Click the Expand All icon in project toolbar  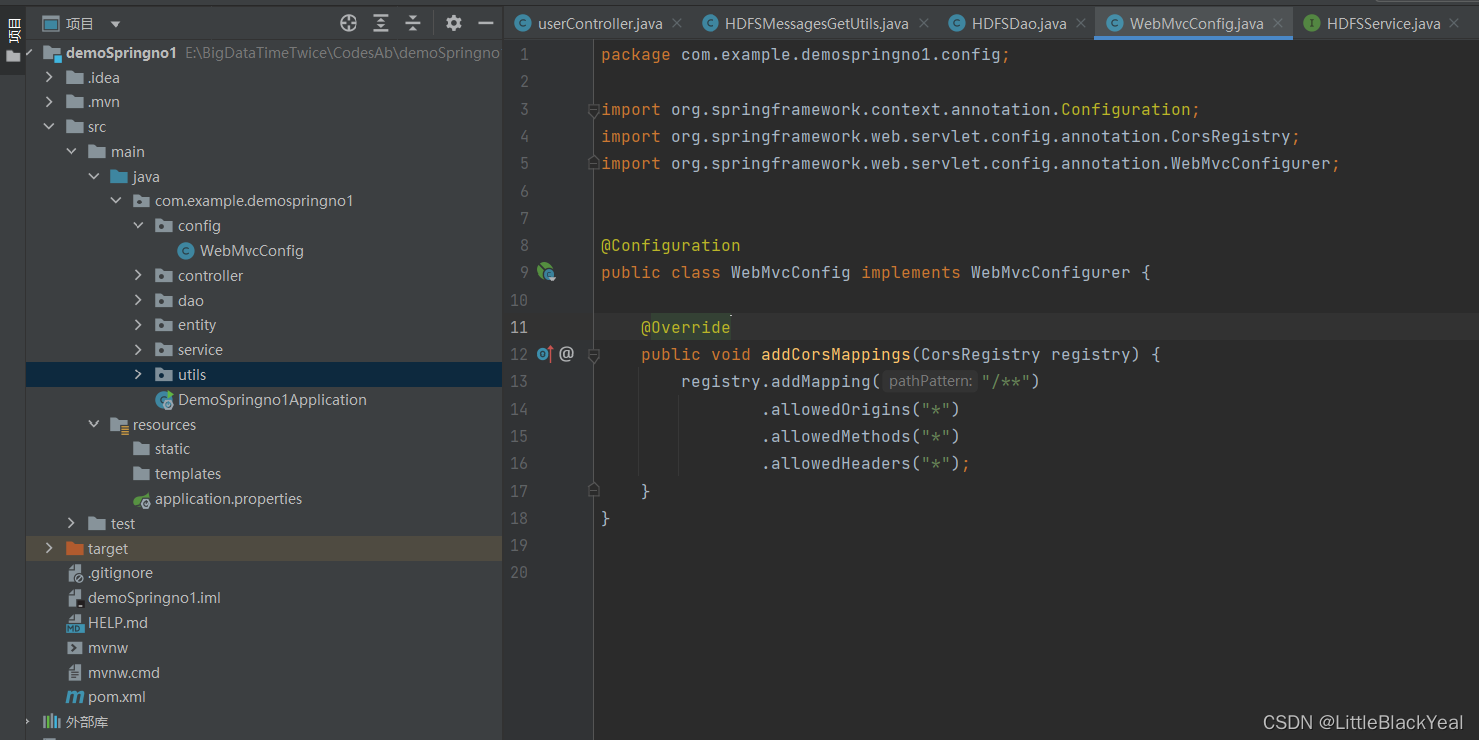pos(381,23)
